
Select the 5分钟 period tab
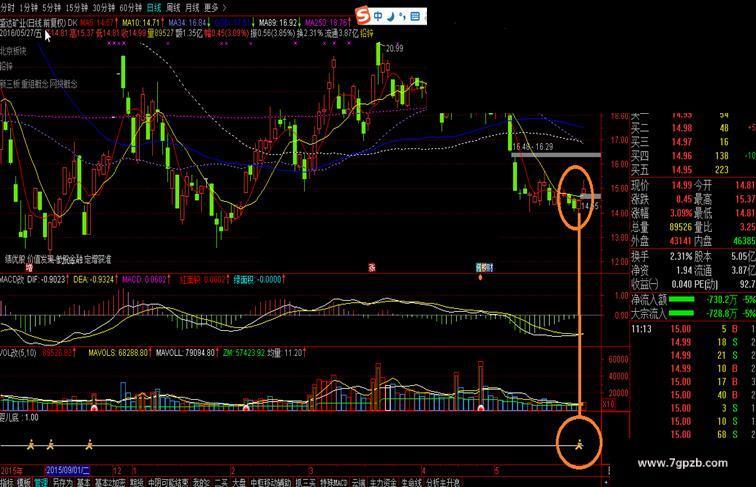[x=51, y=8]
